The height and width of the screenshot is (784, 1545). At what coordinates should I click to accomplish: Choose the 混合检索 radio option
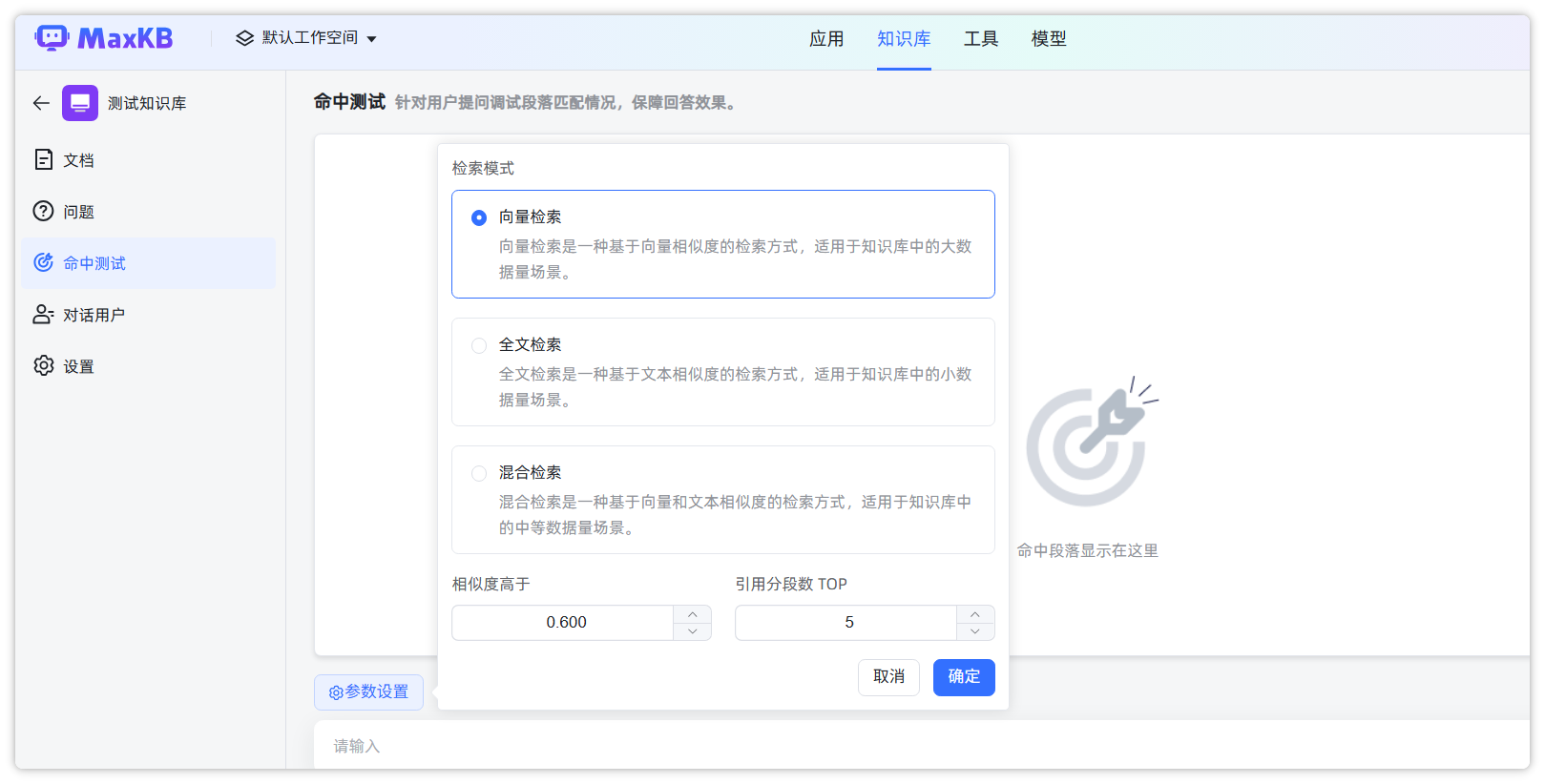click(479, 473)
